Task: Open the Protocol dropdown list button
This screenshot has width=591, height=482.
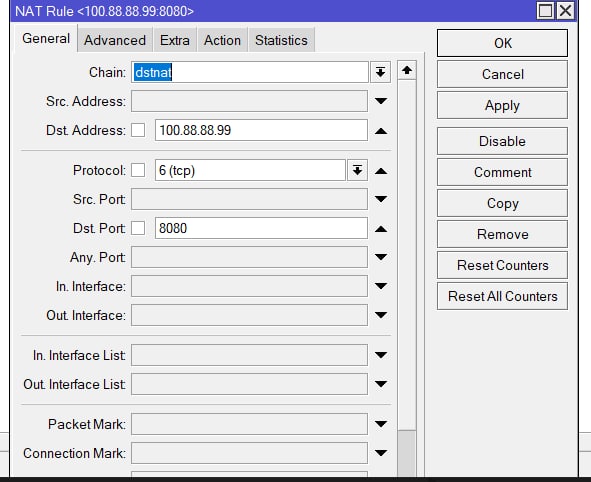Action: click(357, 170)
